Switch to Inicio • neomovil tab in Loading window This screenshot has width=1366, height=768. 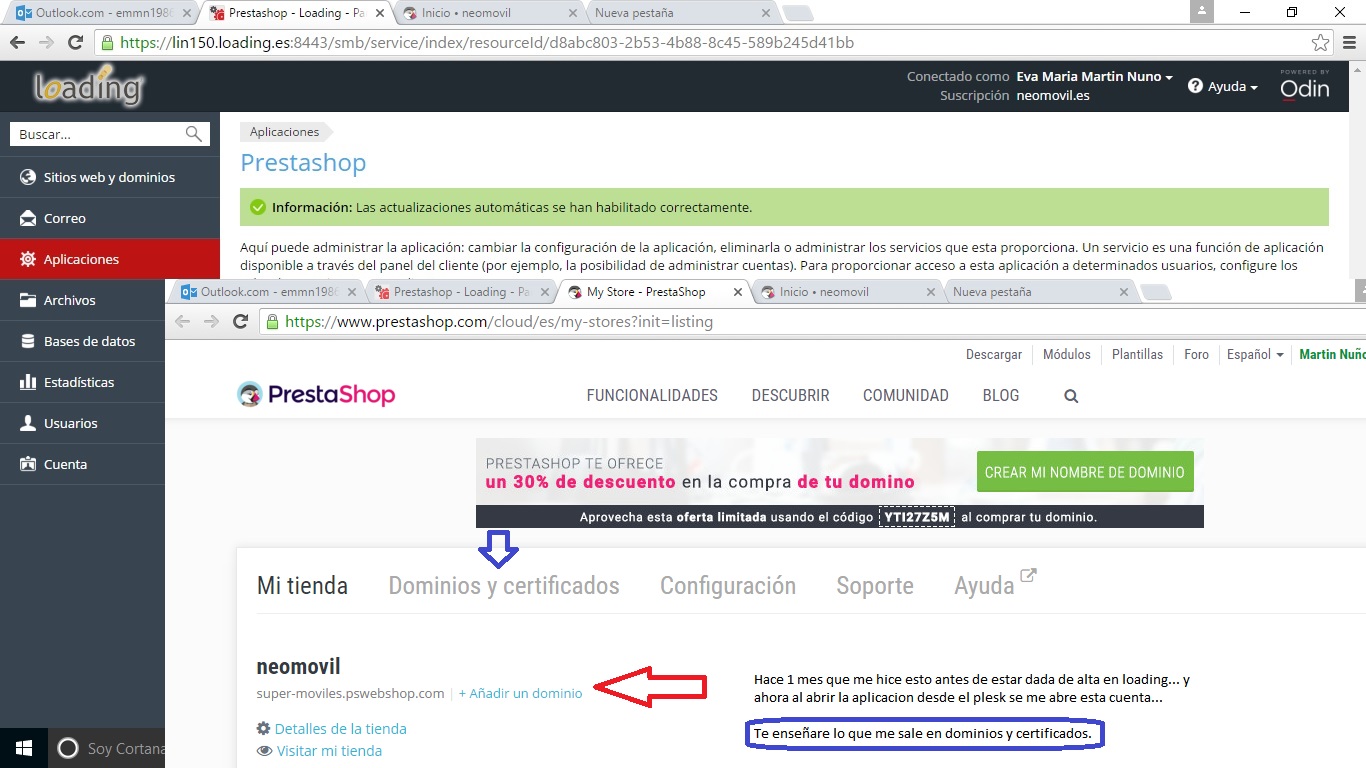tap(488, 13)
